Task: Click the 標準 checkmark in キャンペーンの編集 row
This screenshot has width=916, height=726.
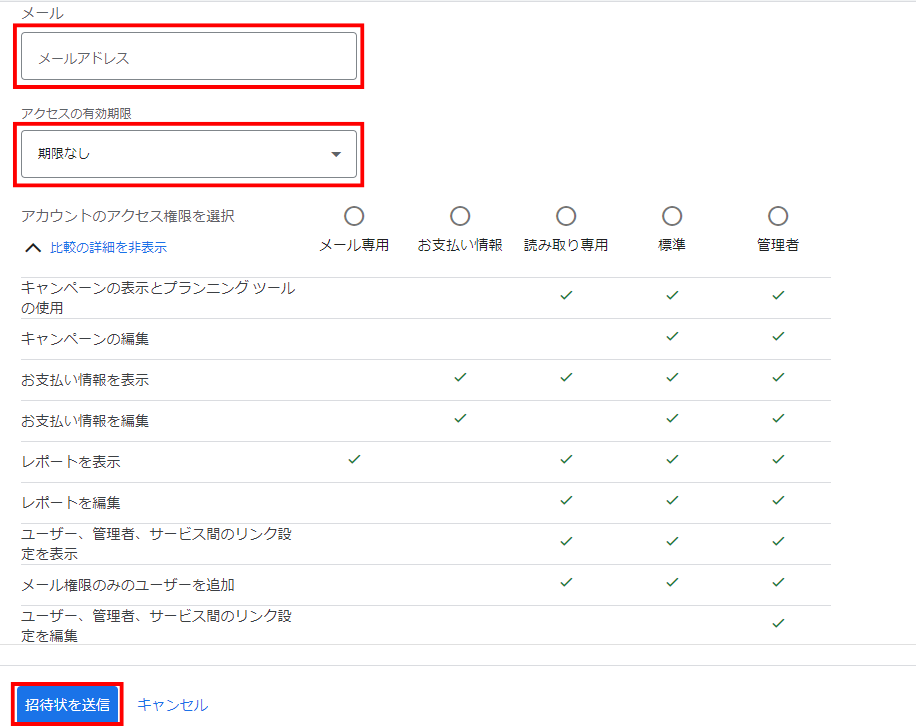Action: pyautogui.click(x=672, y=336)
